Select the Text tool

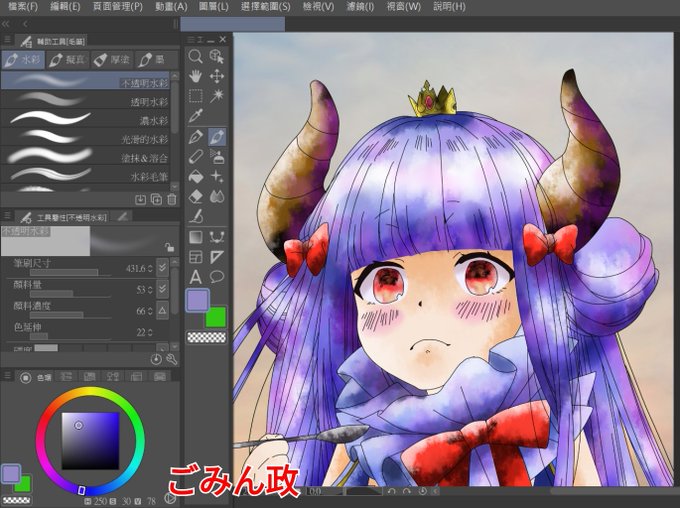click(195, 277)
